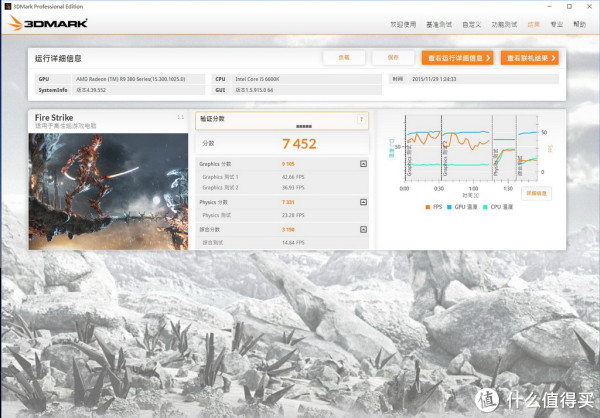
Task: Click the CPU value Intel Core i5 6600K
Action: coord(257,79)
